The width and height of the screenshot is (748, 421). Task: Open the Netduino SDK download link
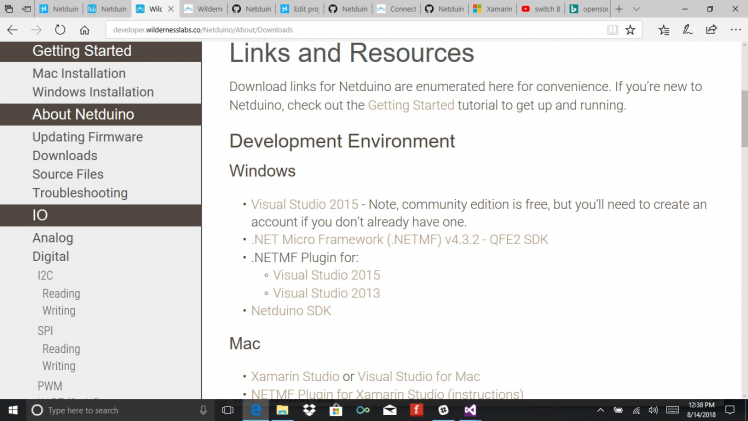pyautogui.click(x=291, y=311)
